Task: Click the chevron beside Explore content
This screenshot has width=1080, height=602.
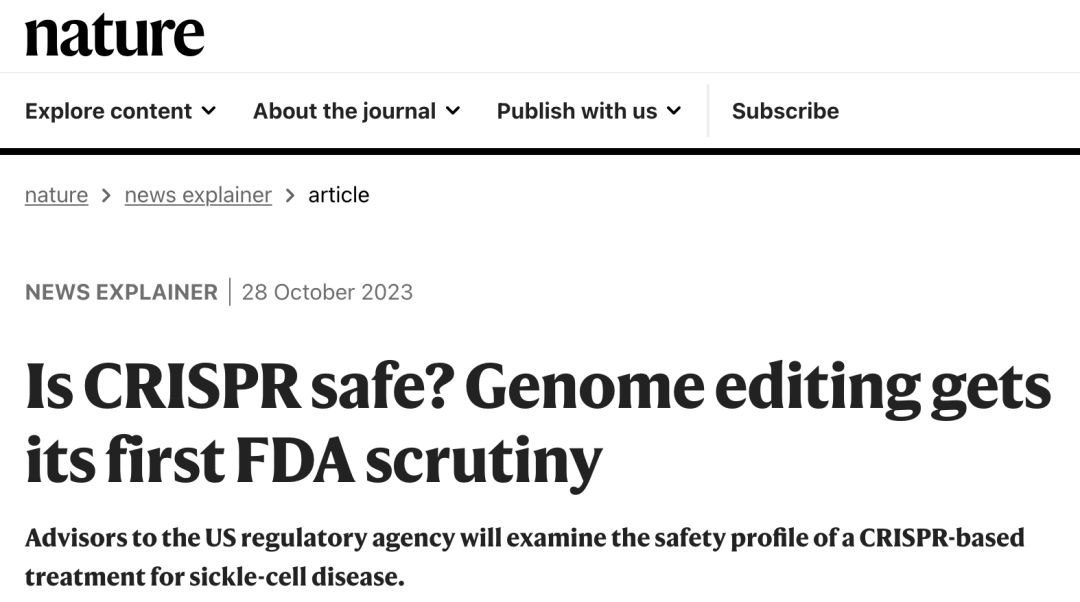Action: [208, 111]
